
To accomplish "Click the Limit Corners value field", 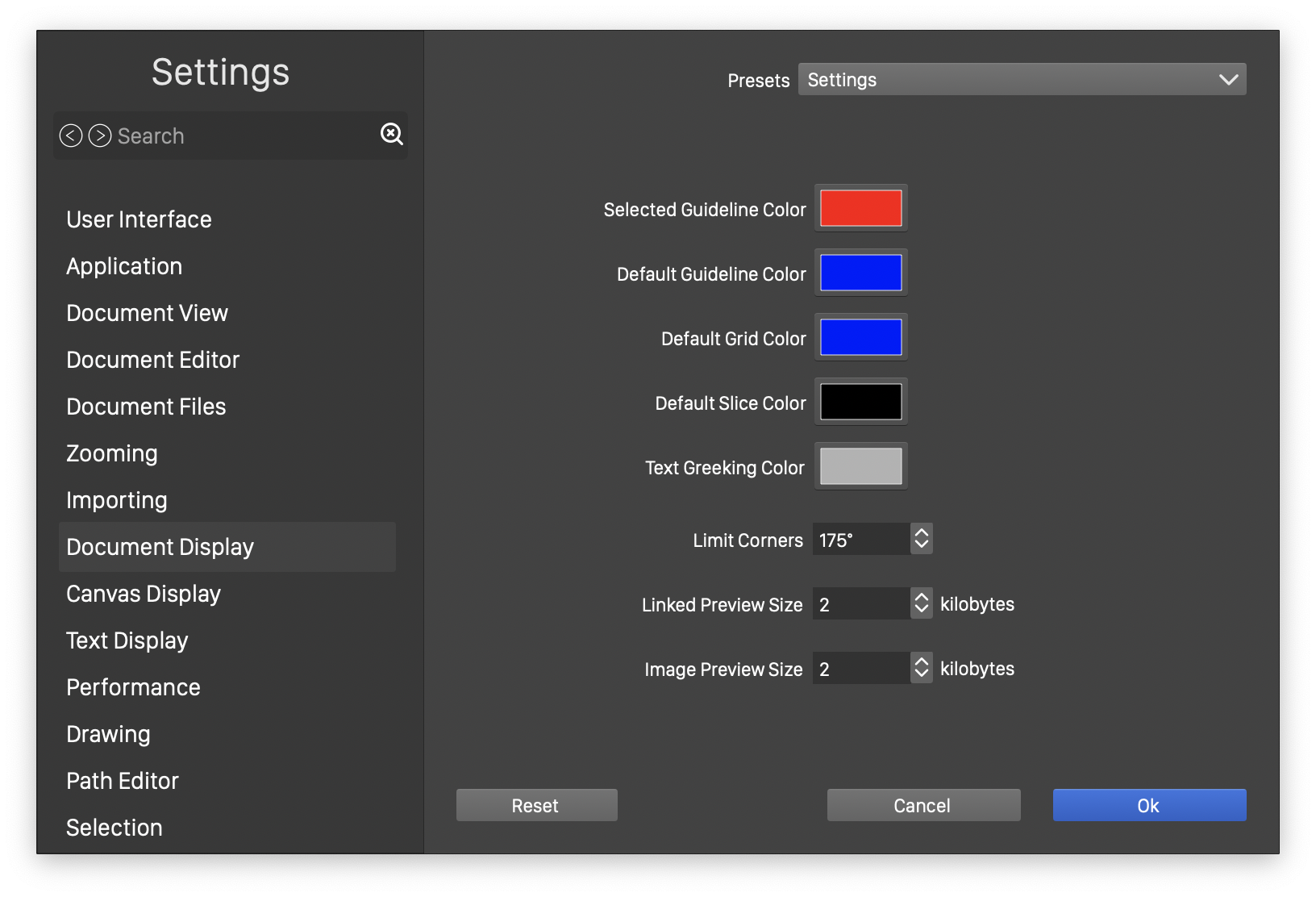I will pos(861,539).
